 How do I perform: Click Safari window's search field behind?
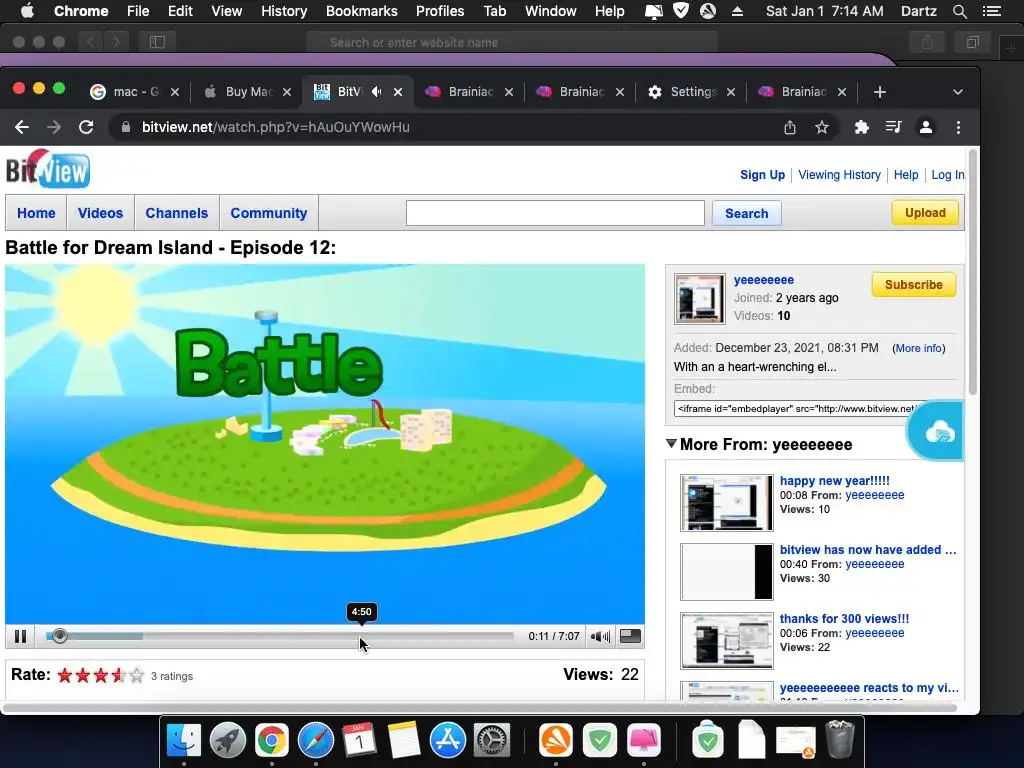(512, 42)
